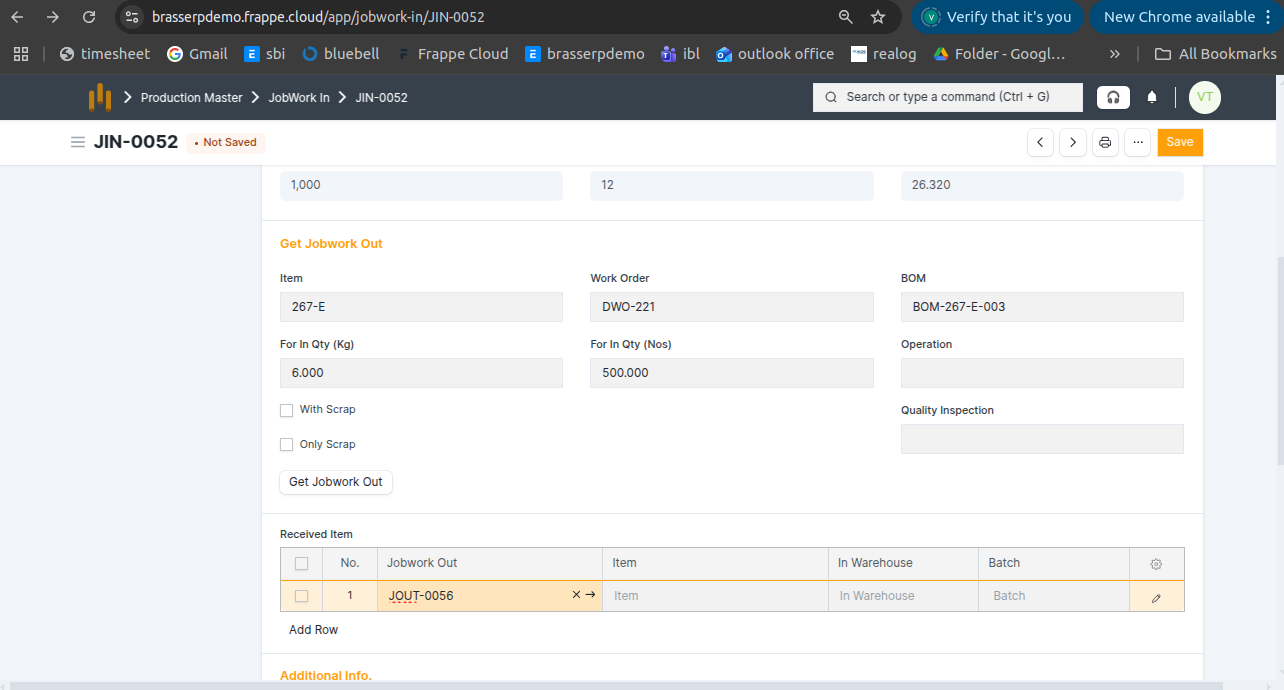The image size is (1284, 690).
Task: Go to previous document arrow
Action: 1041,143
